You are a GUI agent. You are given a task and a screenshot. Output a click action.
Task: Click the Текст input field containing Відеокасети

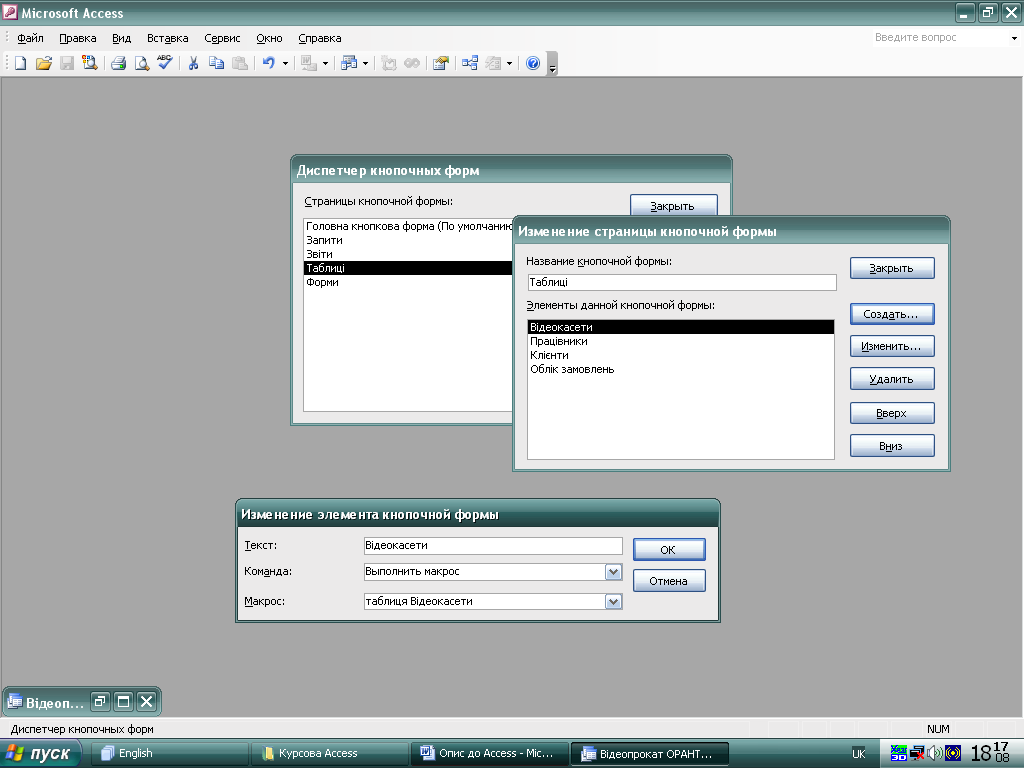[x=493, y=546]
